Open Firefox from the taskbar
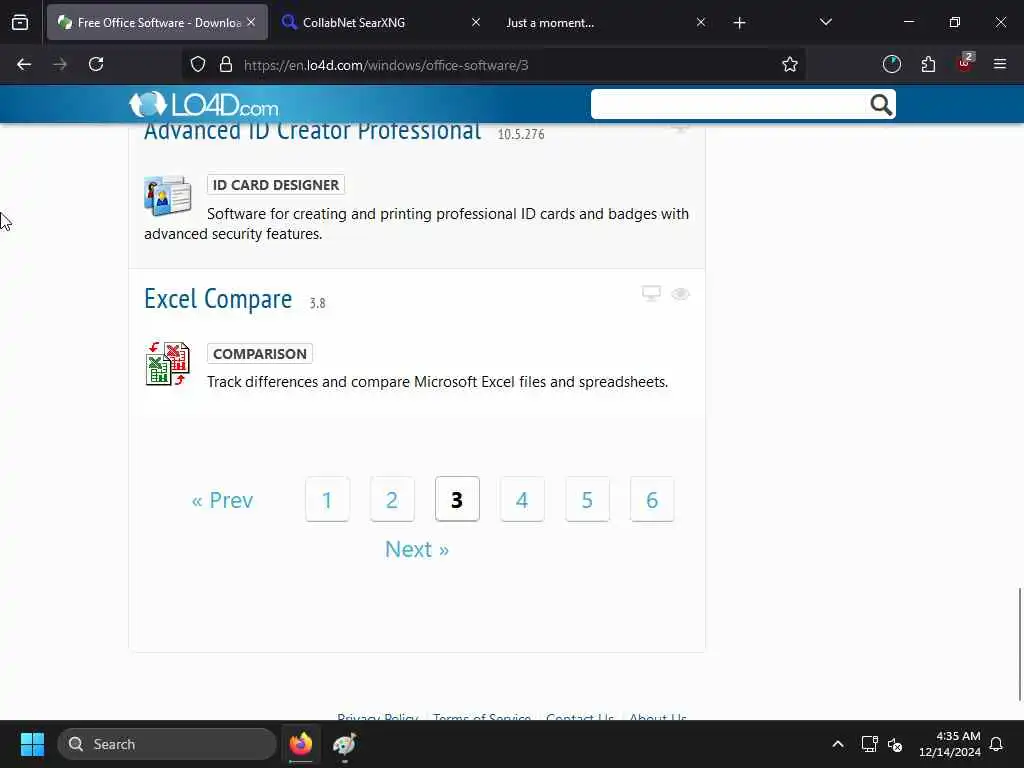This screenshot has width=1024, height=768. point(300,744)
